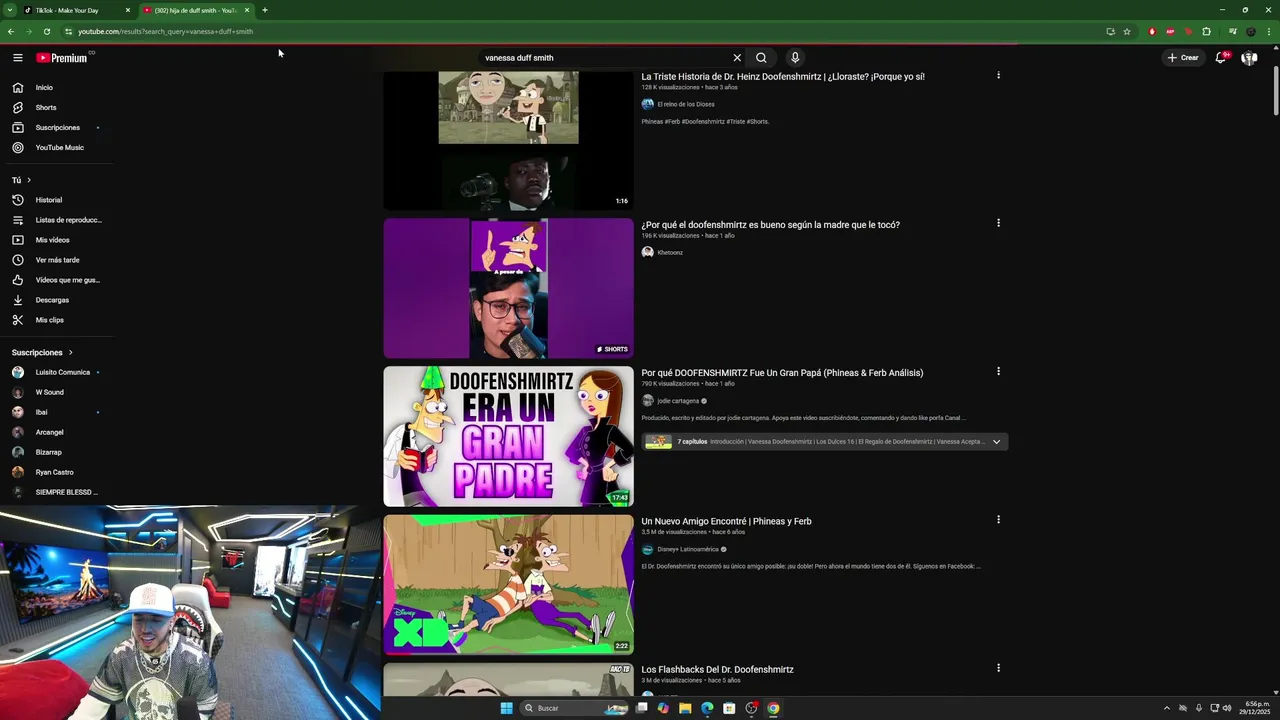The height and width of the screenshot is (720, 1280).
Task: Open Chrome media control icon
Action: [1232, 31]
